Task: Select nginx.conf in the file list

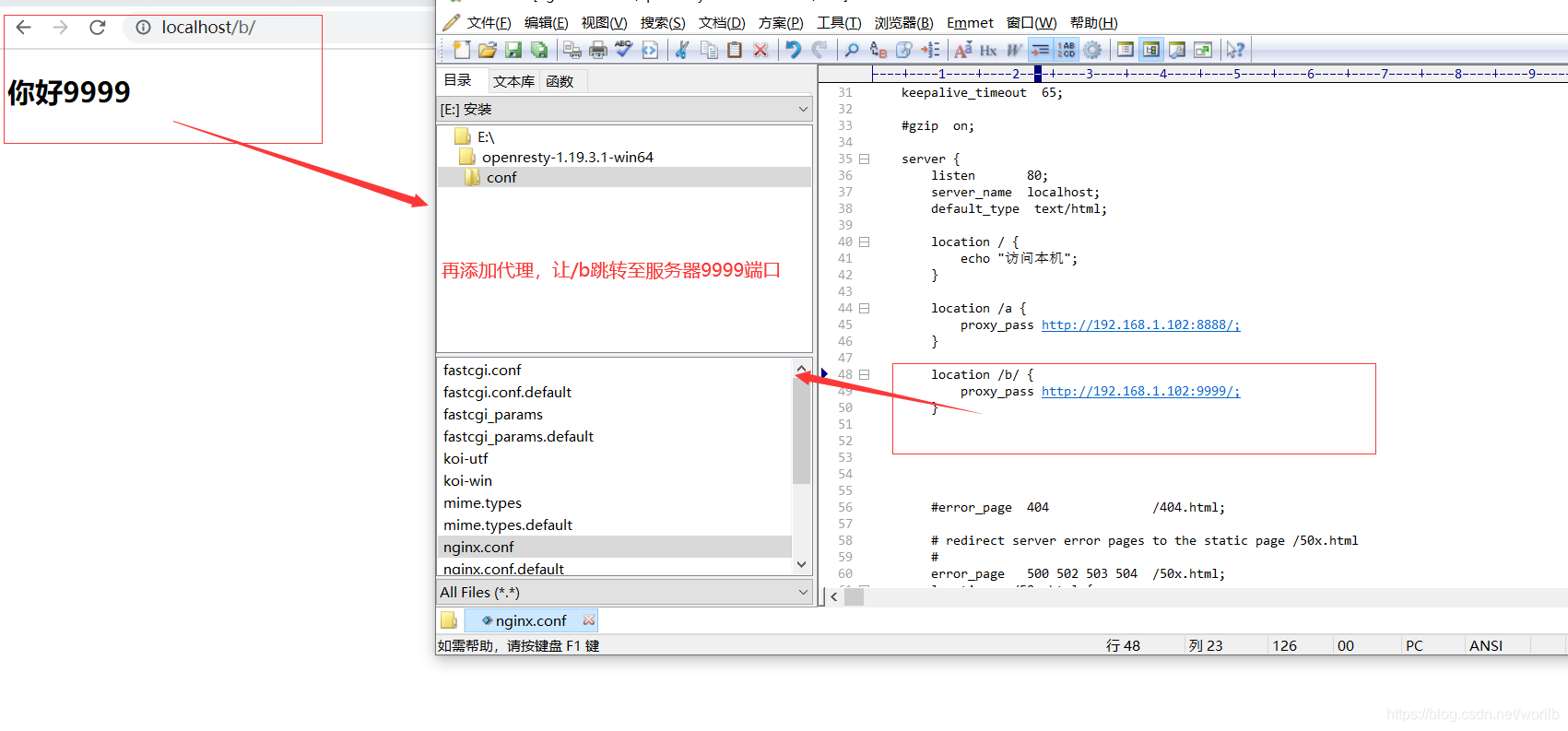Action: (x=614, y=547)
